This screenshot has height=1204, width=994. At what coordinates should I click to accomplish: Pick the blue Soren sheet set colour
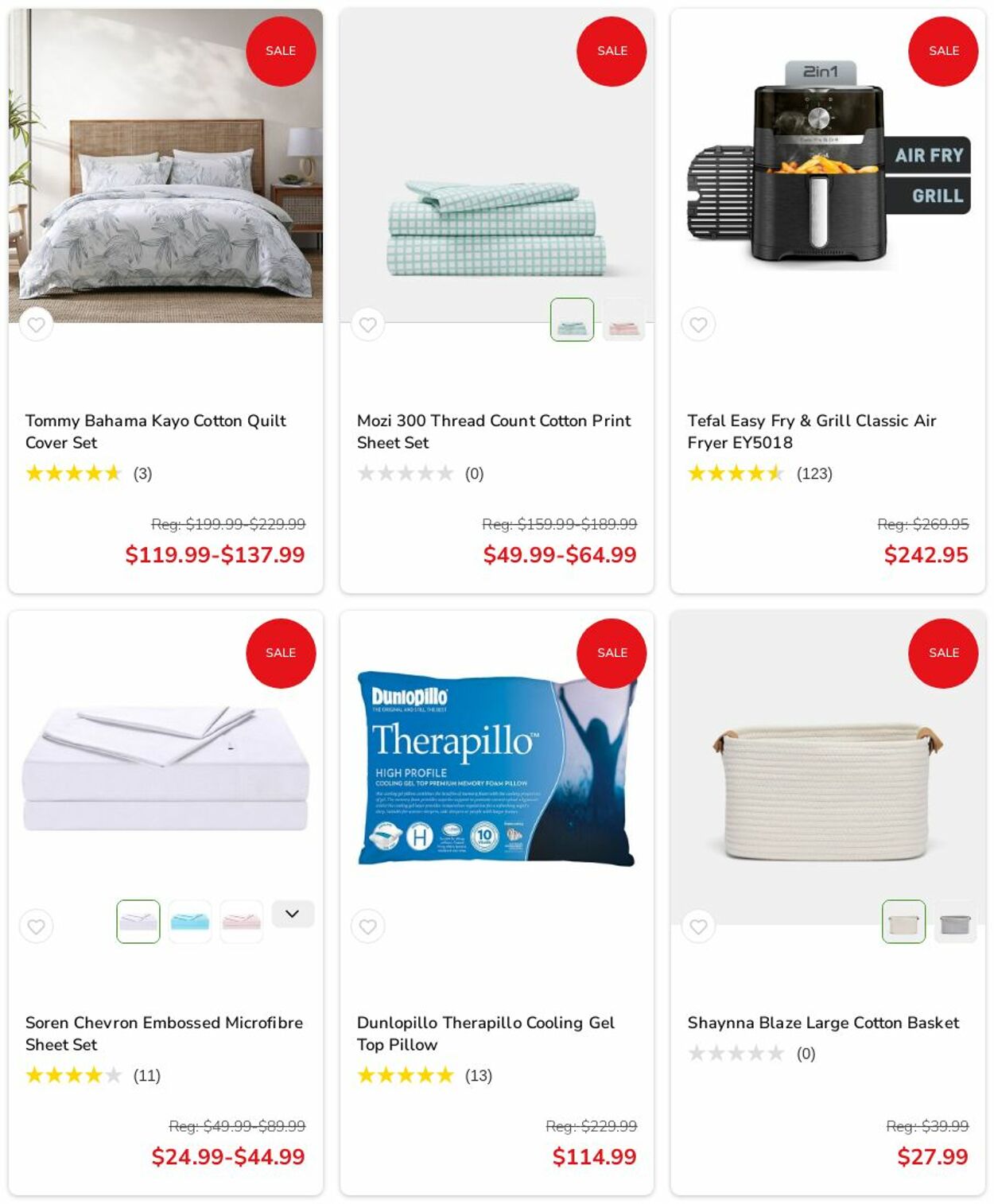(190, 922)
